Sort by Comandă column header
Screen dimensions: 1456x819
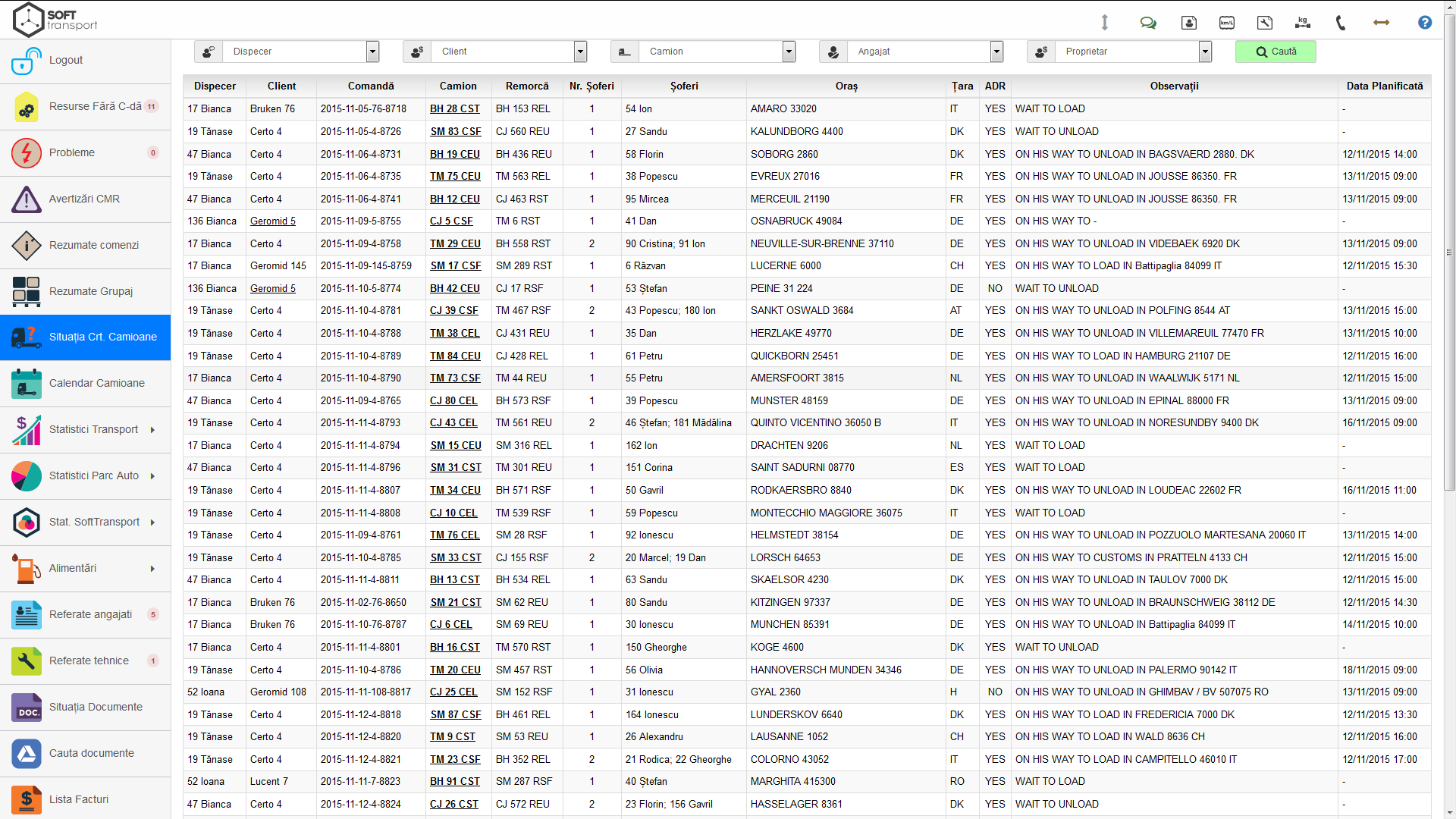[x=370, y=86]
